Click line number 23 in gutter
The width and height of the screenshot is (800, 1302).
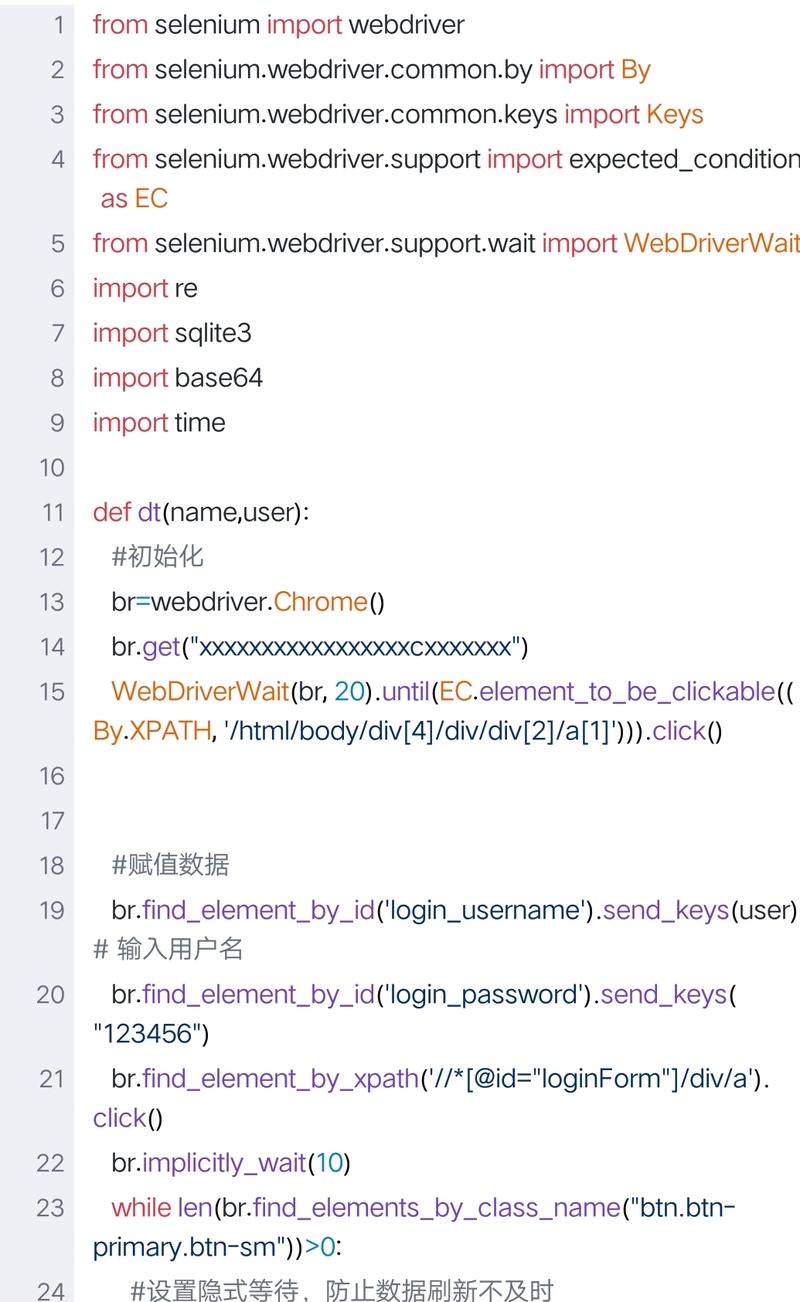(51, 1207)
